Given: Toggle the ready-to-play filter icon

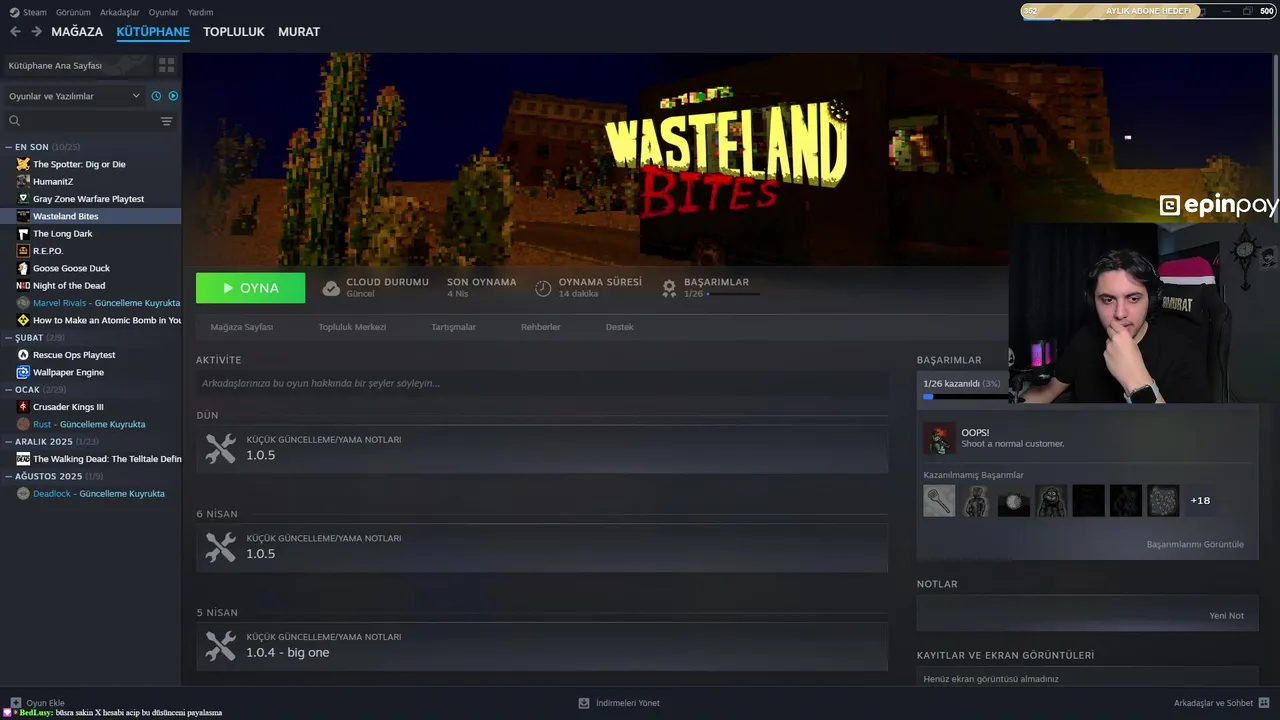Looking at the screenshot, I should pyautogui.click(x=173, y=96).
